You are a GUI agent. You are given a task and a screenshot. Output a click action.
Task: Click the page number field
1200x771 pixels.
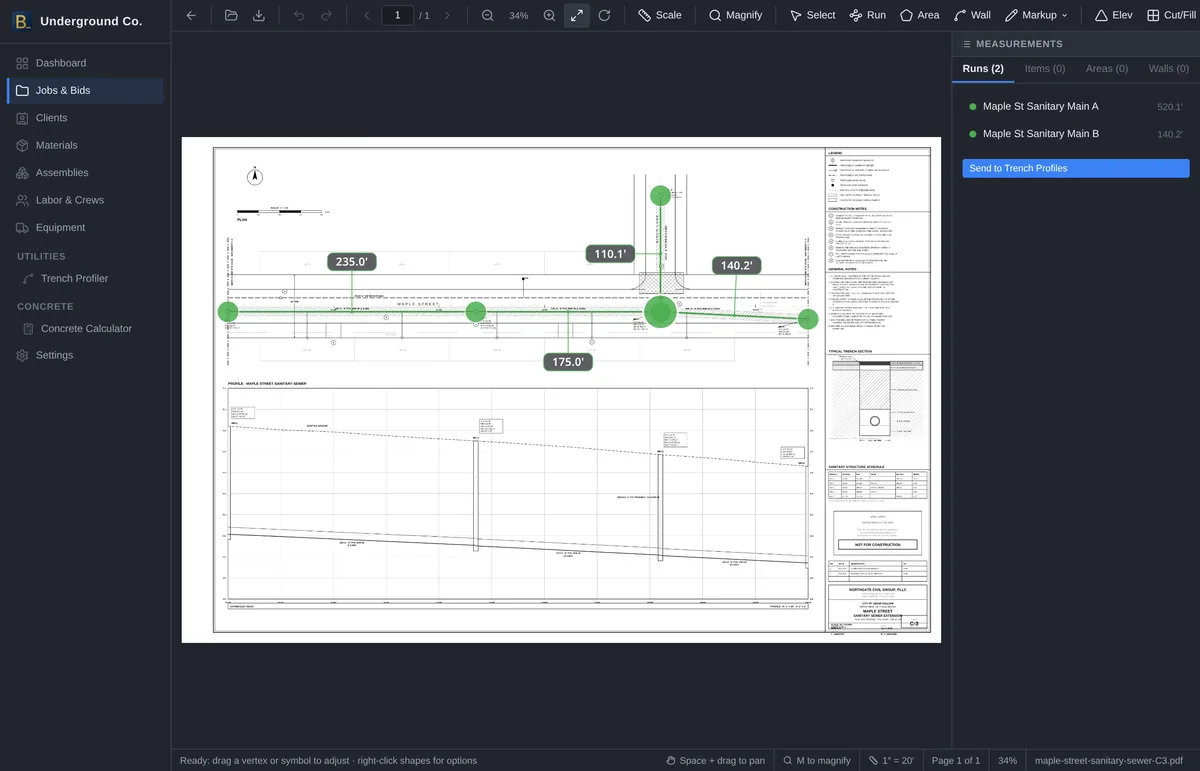pos(398,15)
